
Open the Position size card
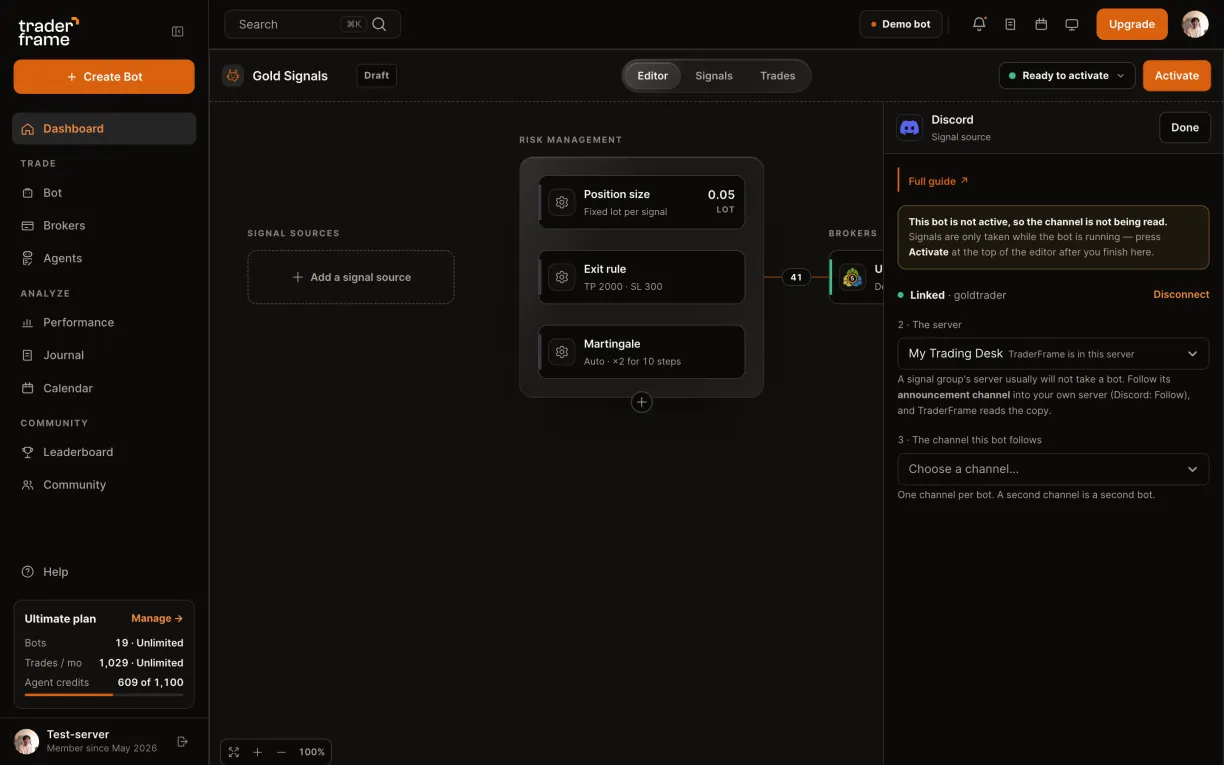pyautogui.click(x=642, y=202)
